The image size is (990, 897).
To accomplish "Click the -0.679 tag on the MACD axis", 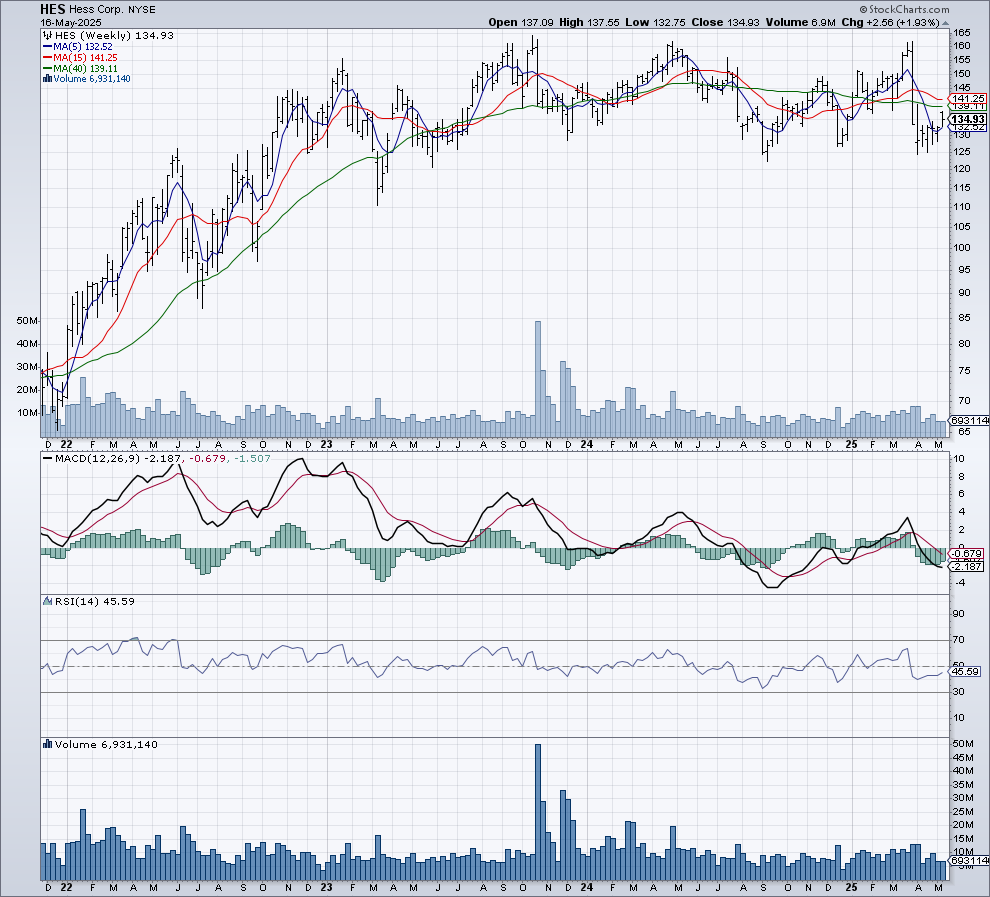I will tap(967, 554).
